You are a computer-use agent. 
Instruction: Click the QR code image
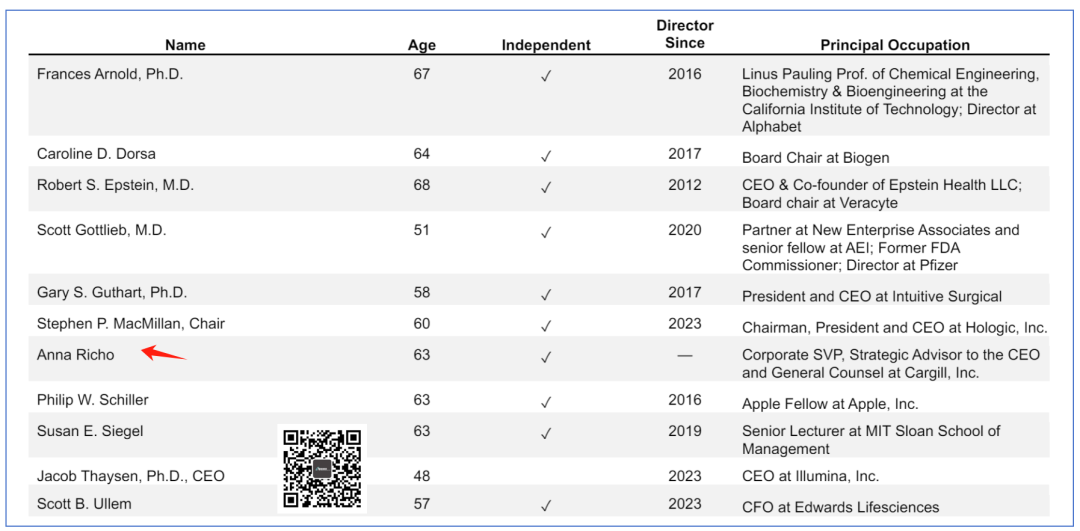click(x=322, y=467)
